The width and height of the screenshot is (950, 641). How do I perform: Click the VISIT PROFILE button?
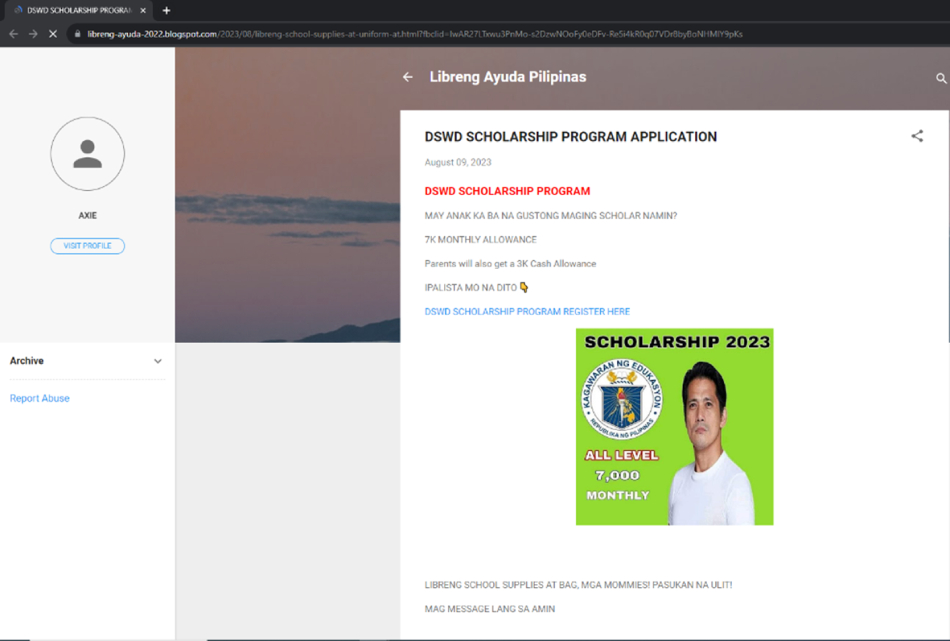87,246
